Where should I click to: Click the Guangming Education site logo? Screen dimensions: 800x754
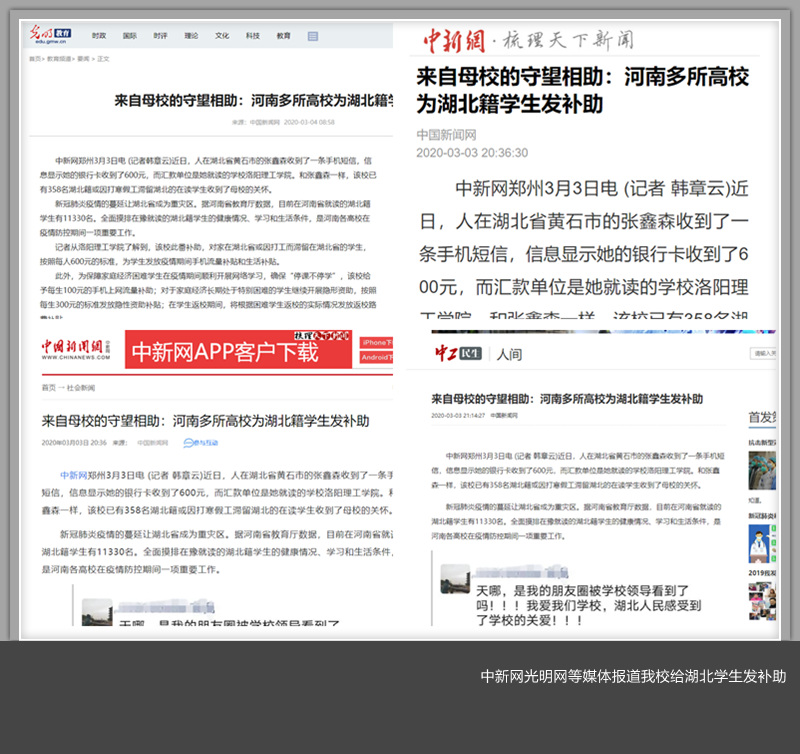point(53,35)
